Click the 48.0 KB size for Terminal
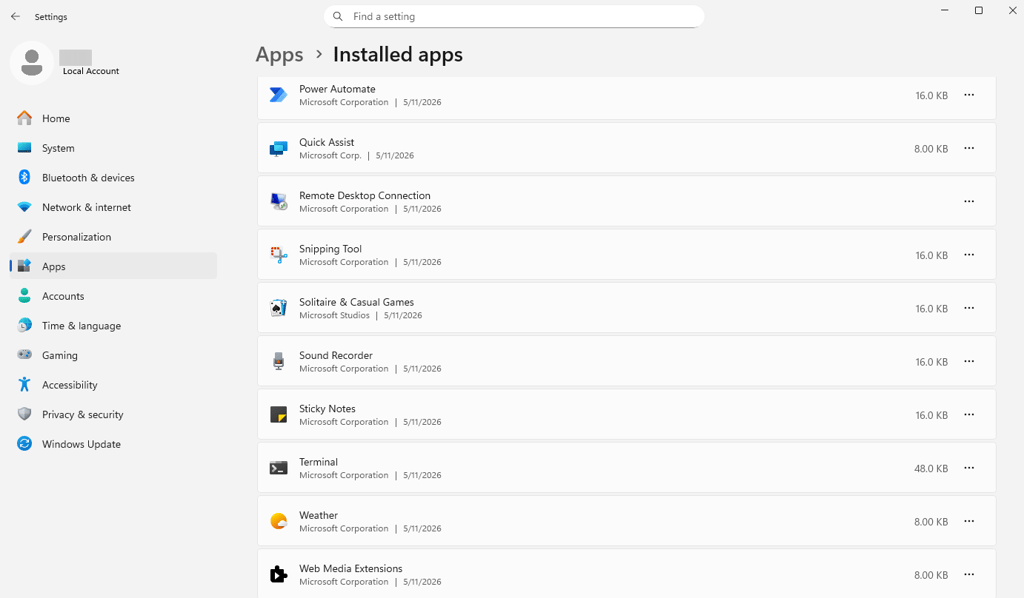The height and width of the screenshot is (598, 1024). pyautogui.click(x=931, y=468)
